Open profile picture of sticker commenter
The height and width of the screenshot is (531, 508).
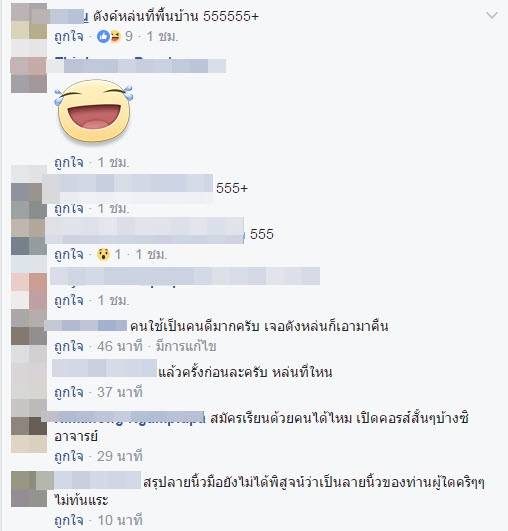coord(29,75)
